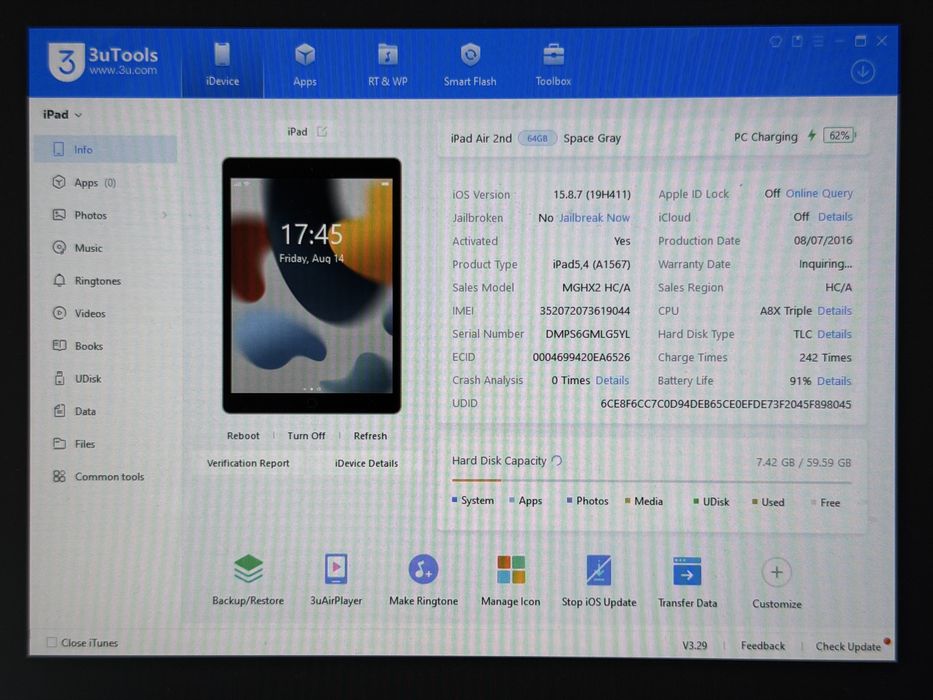The image size is (933, 700).
Task: Toggle the Close iTunes checkbox
Action: [52, 642]
